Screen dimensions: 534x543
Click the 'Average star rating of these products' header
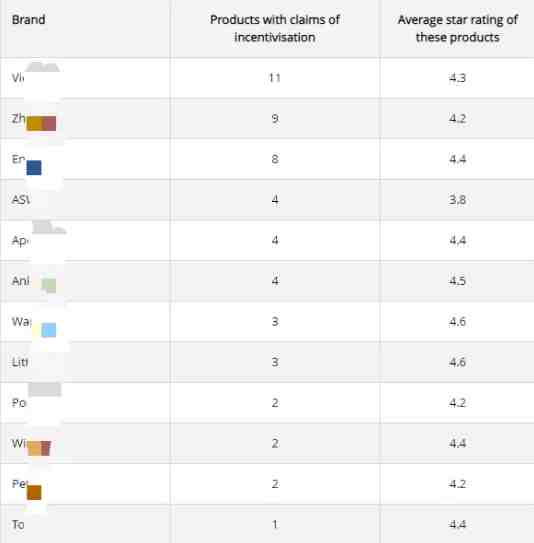(x=457, y=28)
